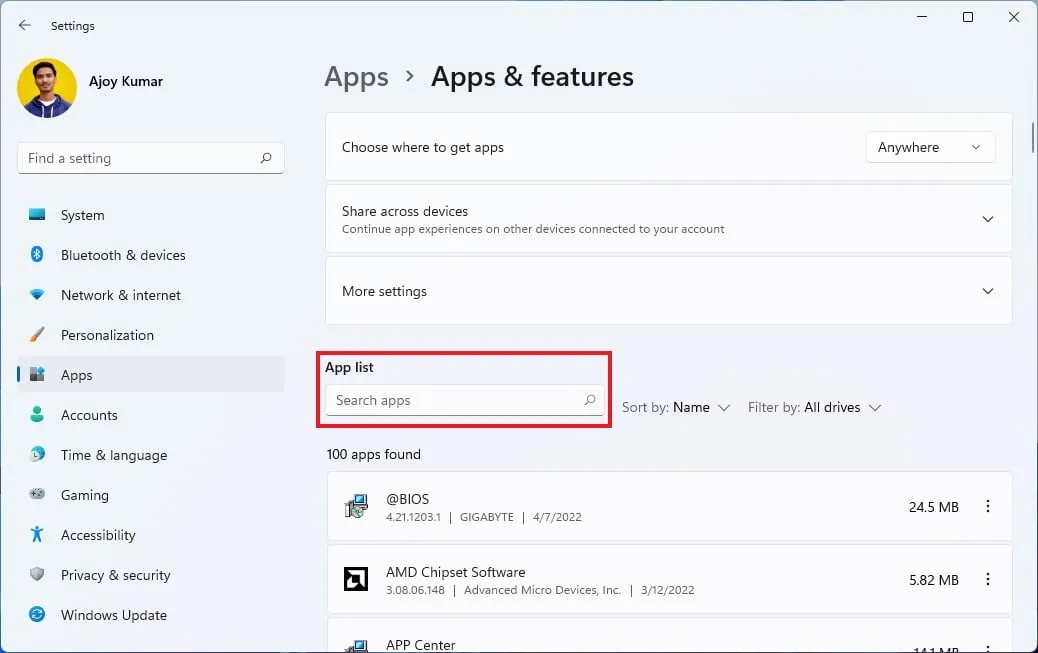Click the magnifier in Search apps box
This screenshot has height=653, width=1038.
[590, 400]
